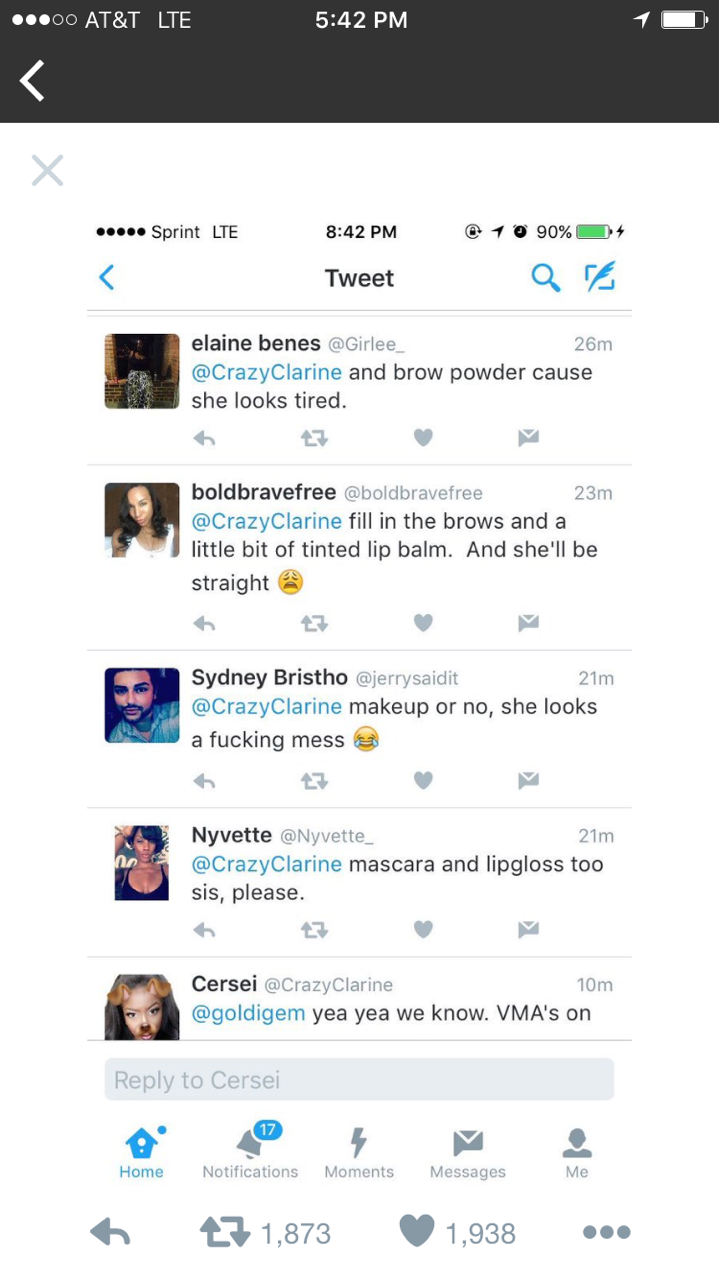
Task: Reply to Nyvette's tweet with the arrow icon
Action: [204, 930]
